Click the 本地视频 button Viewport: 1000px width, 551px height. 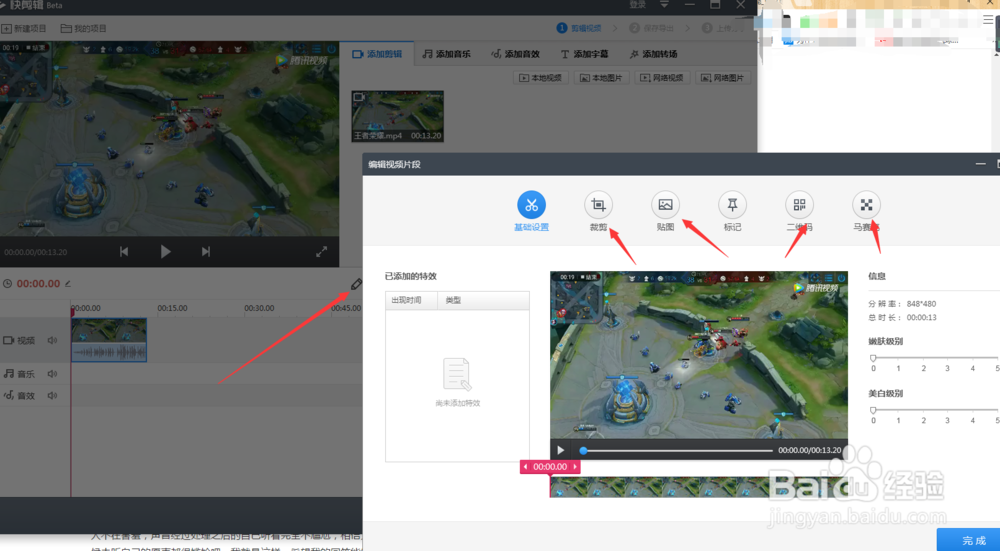tap(540, 78)
